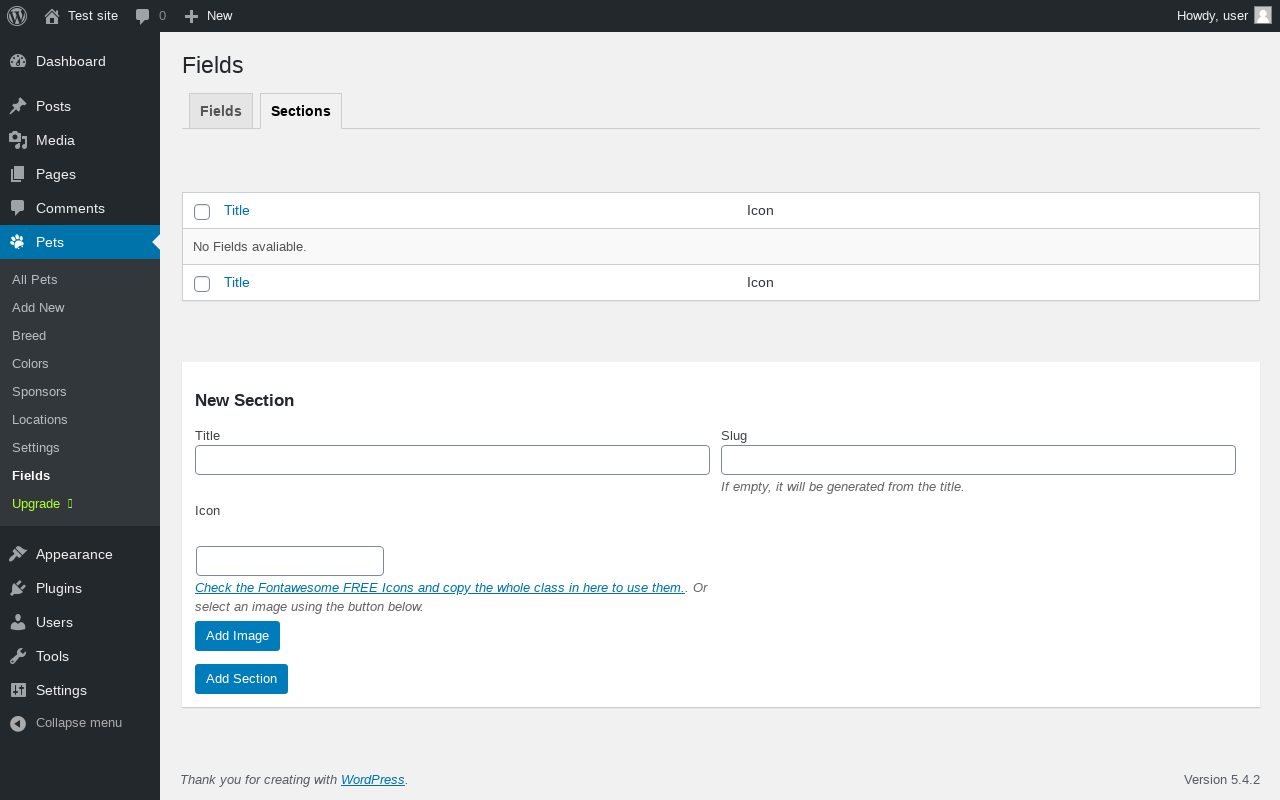Click the Add Image button
This screenshot has height=800, width=1280.
[x=237, y=636]
